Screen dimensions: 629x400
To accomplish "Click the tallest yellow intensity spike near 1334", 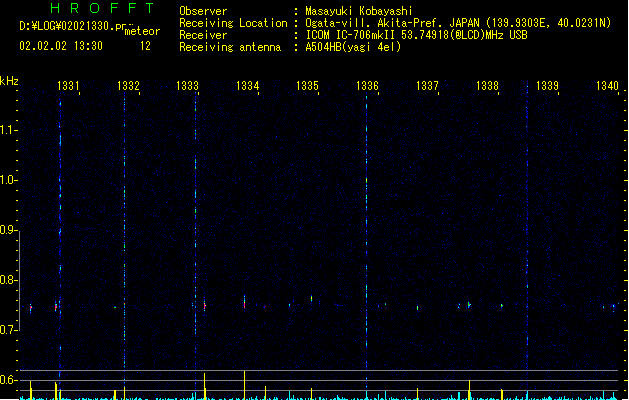I will click(x=244, y=385).
